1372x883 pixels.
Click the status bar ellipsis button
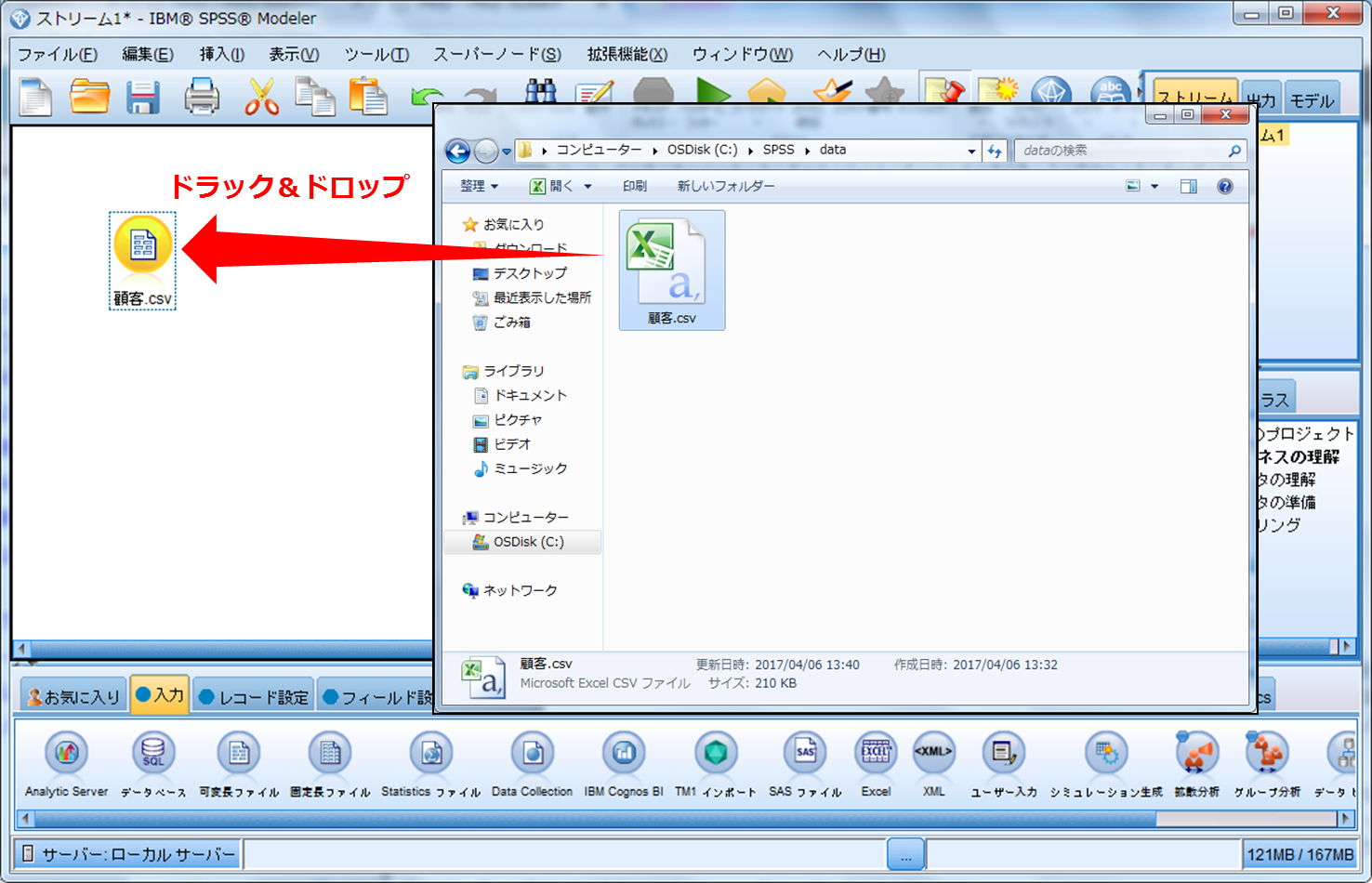tap(905, 854)
